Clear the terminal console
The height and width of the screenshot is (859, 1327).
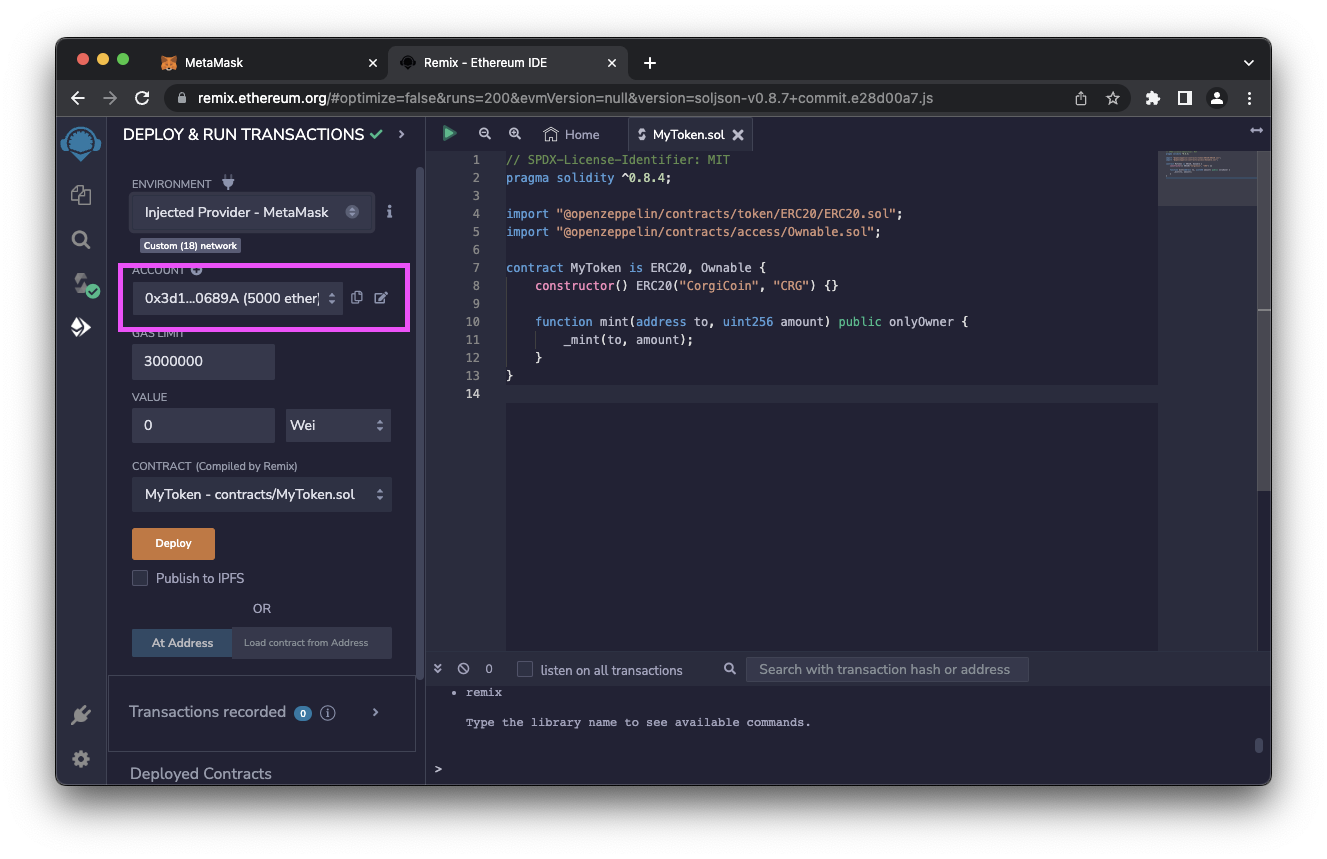click(x=463, y=669)
